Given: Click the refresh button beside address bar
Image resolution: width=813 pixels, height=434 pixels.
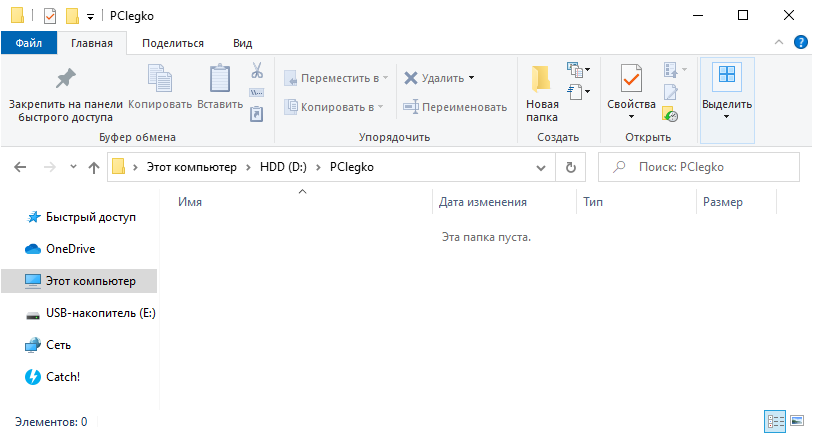Looking at the screenshot, I should click(x=571, y=167).
